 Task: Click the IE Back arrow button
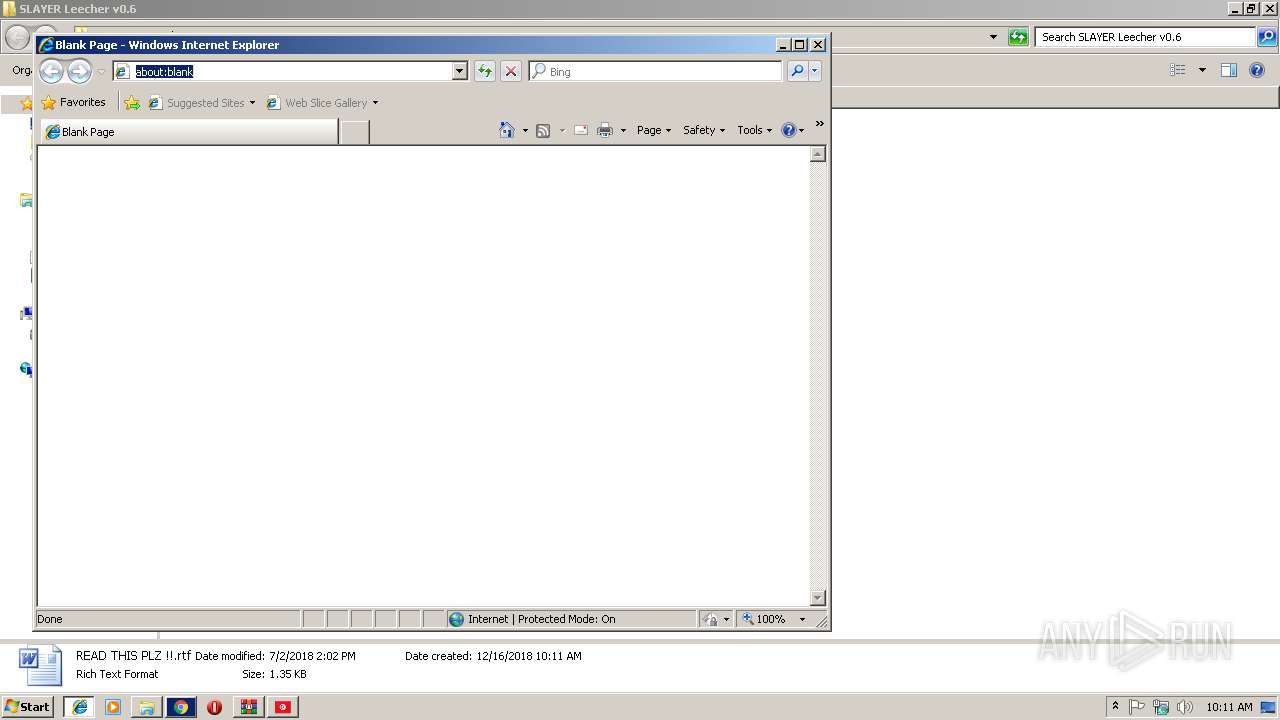click(x=52, y=71)
